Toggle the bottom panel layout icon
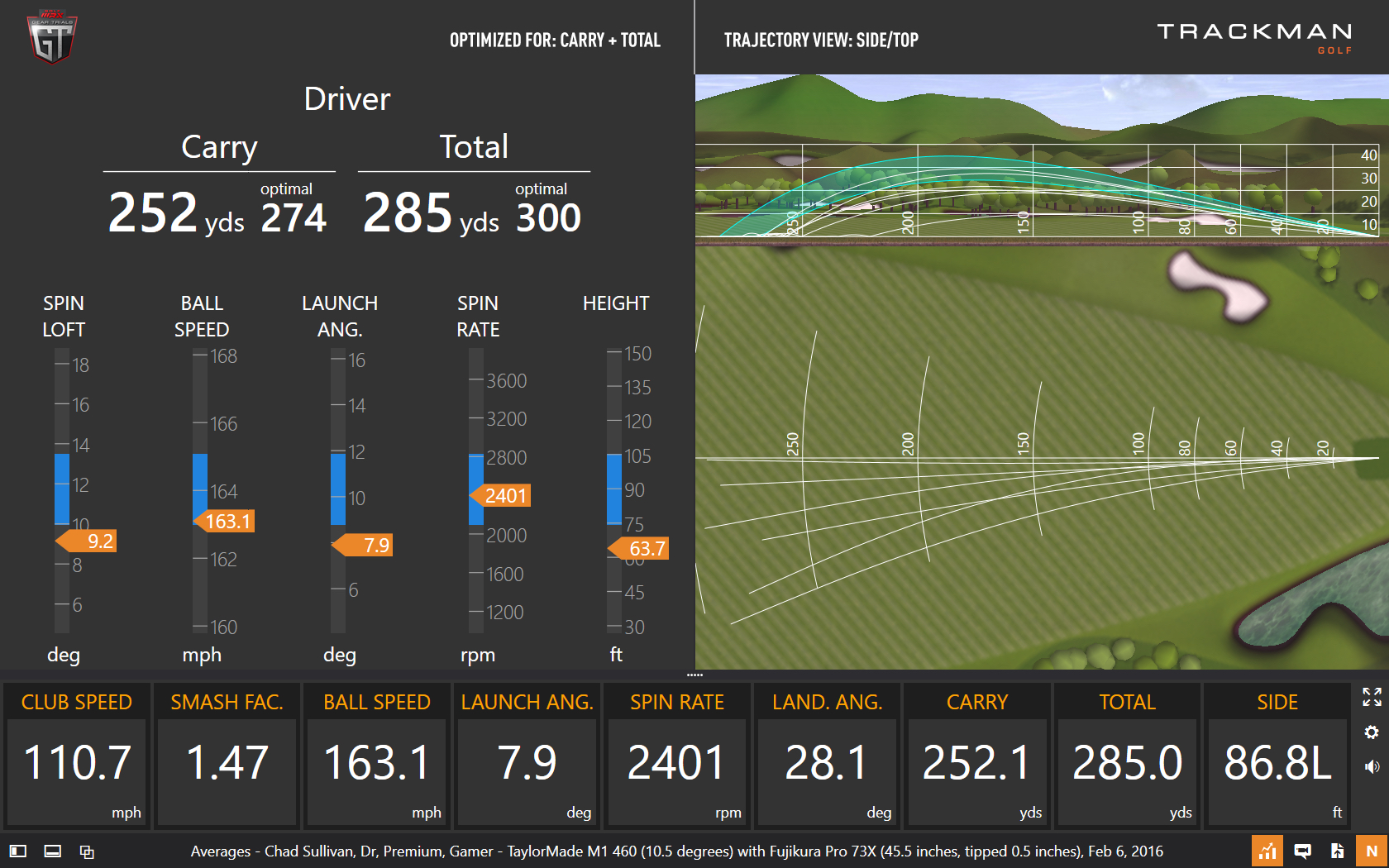 pyautogui.click(x=52, y=851)
